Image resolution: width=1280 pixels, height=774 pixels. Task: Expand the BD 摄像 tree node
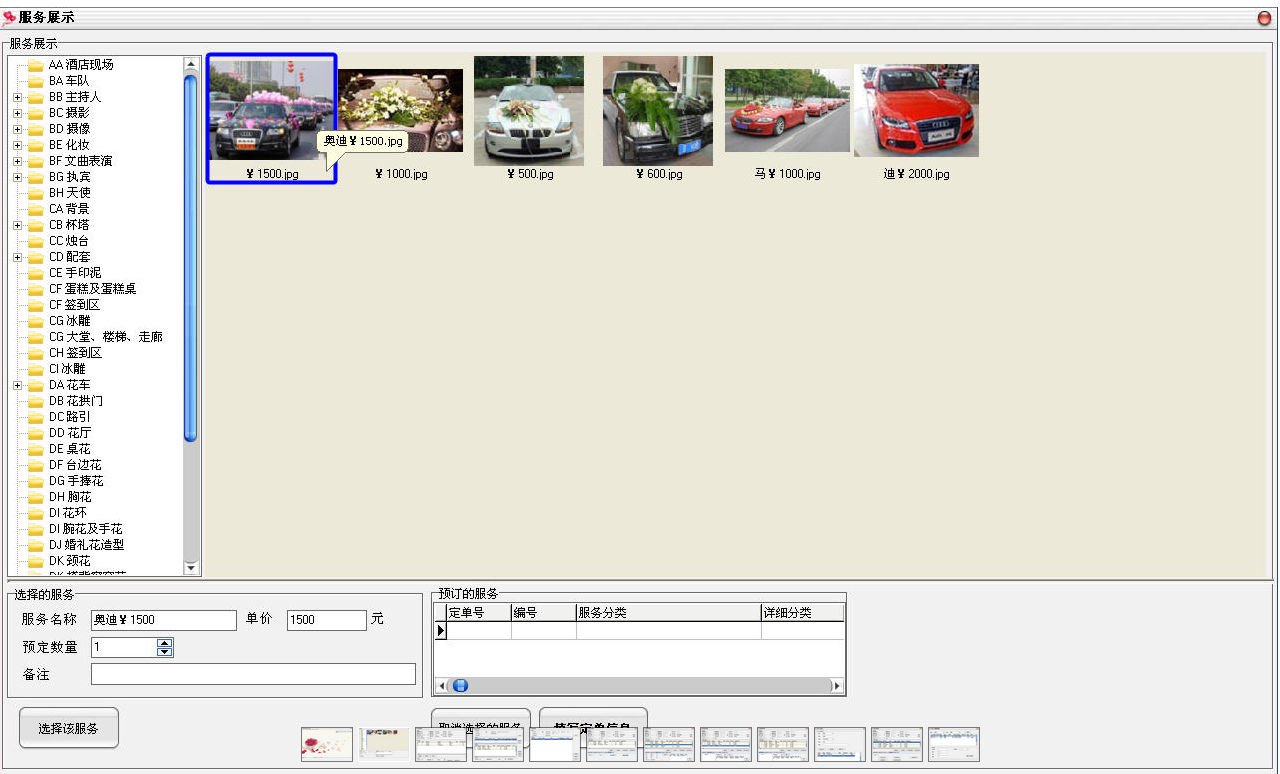(x=17, y=129)
